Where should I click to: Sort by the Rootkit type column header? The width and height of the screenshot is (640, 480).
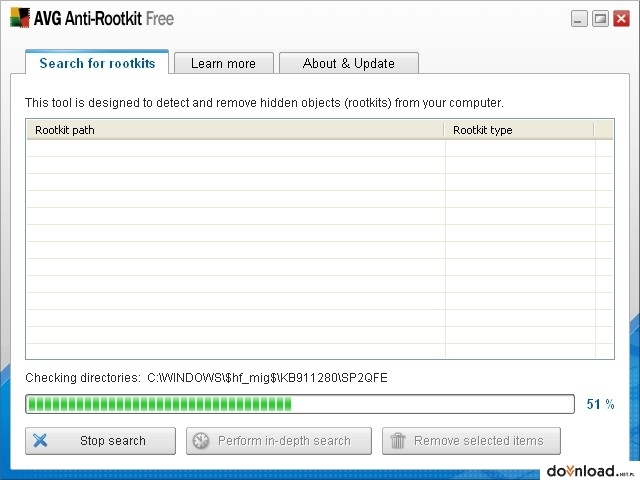(x=520, y=130)
